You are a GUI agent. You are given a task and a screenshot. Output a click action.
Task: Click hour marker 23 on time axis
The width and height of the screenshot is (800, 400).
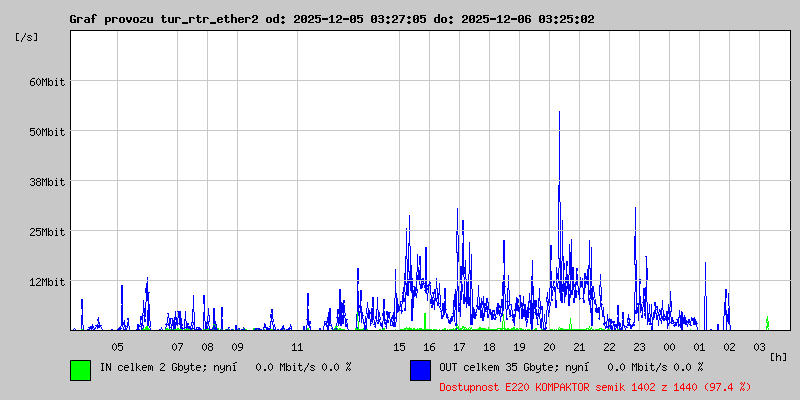tap(639, 347)
